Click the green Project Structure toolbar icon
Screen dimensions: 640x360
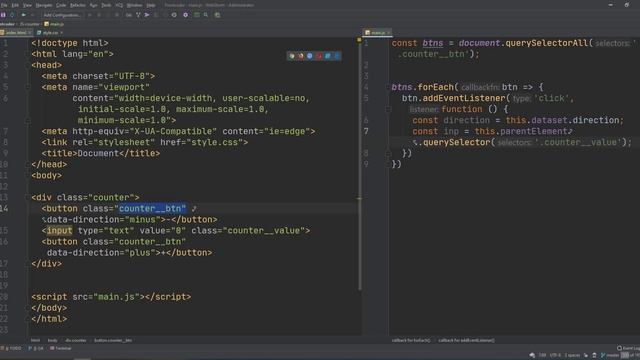197,15
